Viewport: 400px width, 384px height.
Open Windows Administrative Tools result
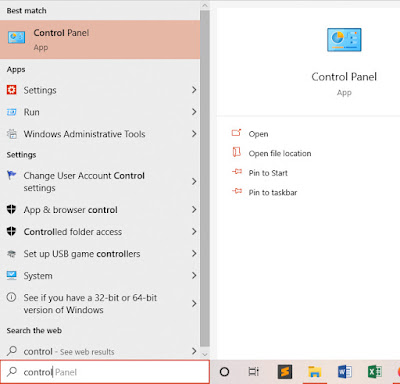tap(100, 134)
